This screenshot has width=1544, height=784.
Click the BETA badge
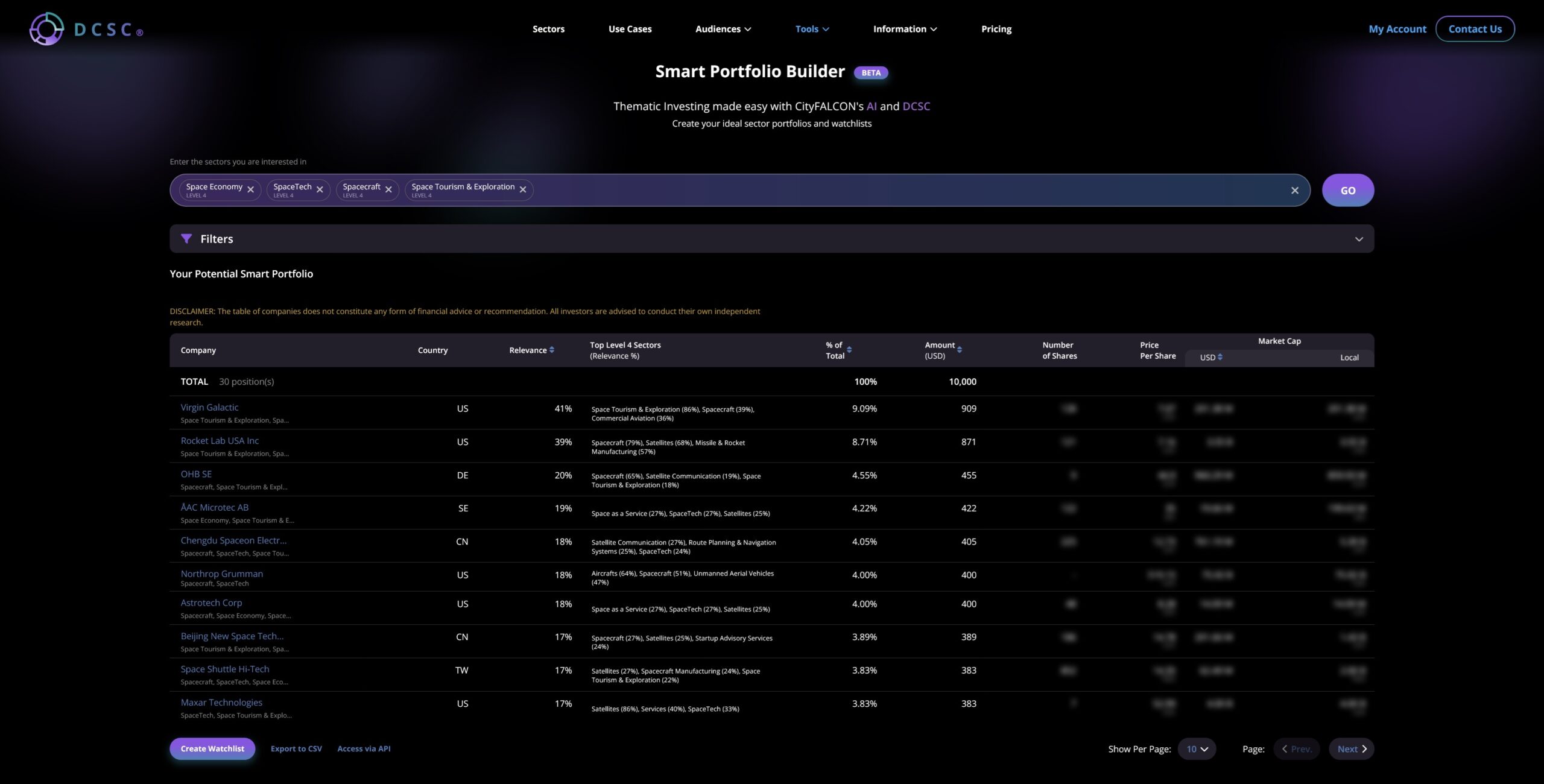coord(871,73)
